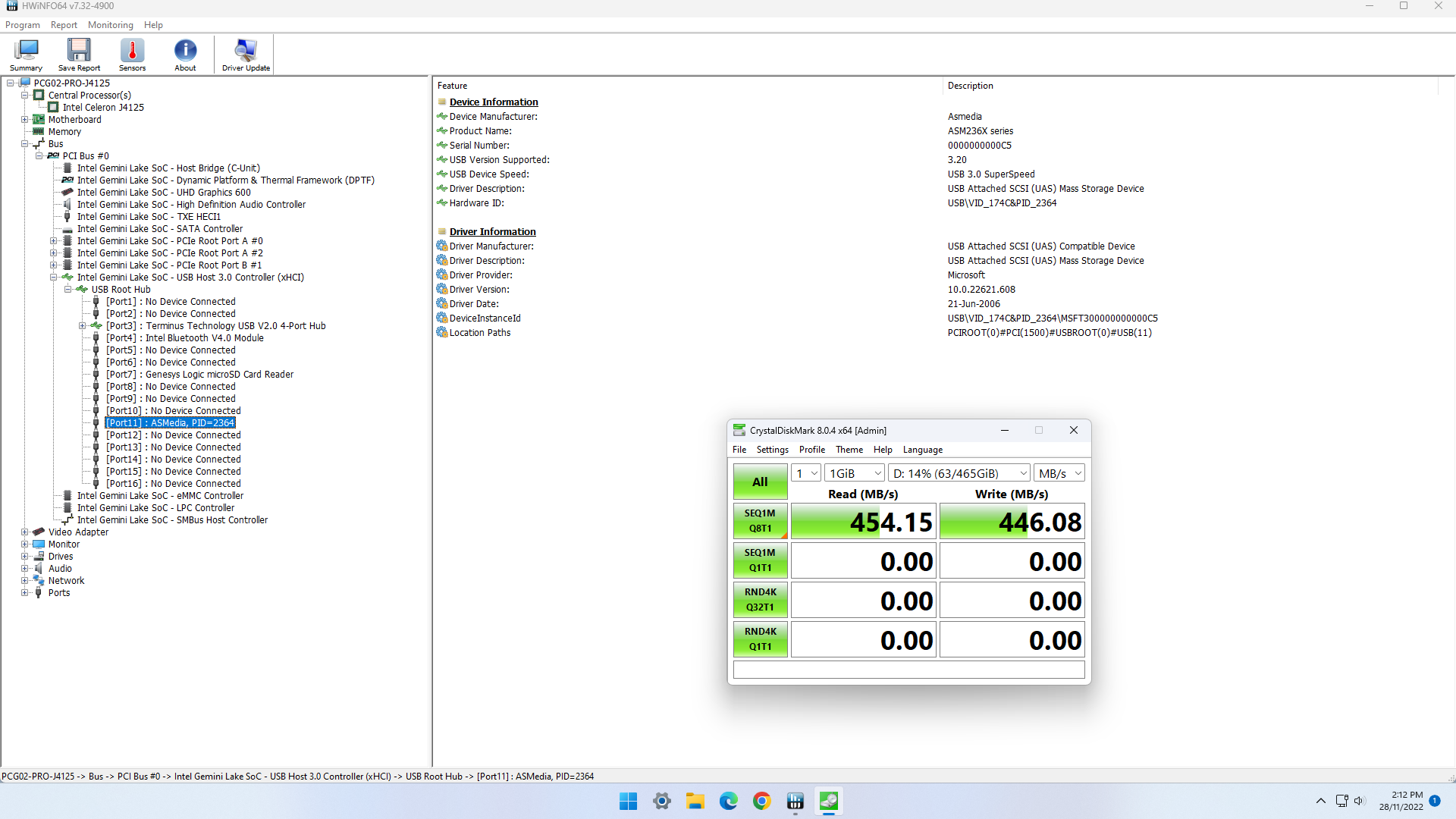Open CrystalDiskMark Theme menu
The image size is (1456, 819).
point(849,450)
